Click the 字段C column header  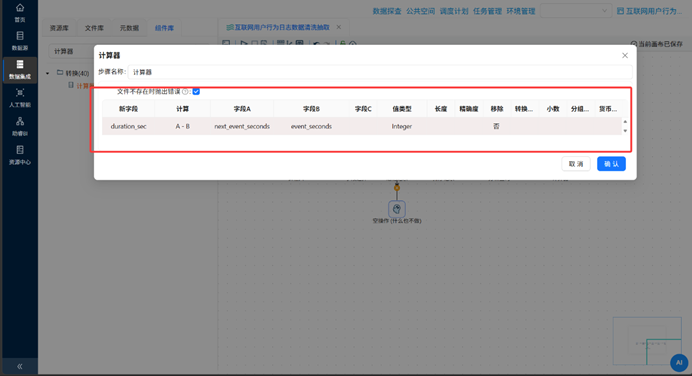click(363, 109)
